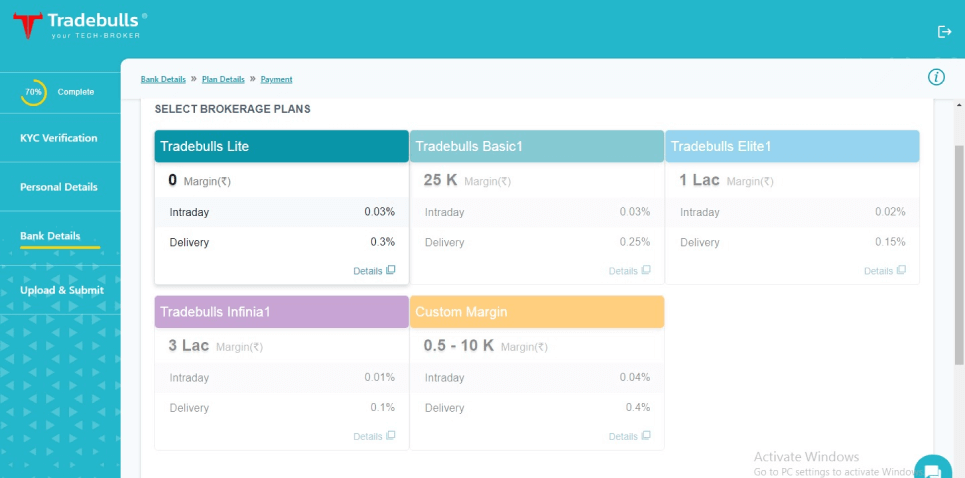Click Plan Details breadcrumb link
Image resolution: width=965 pixels, height=478 pixels.
[223, 79]
